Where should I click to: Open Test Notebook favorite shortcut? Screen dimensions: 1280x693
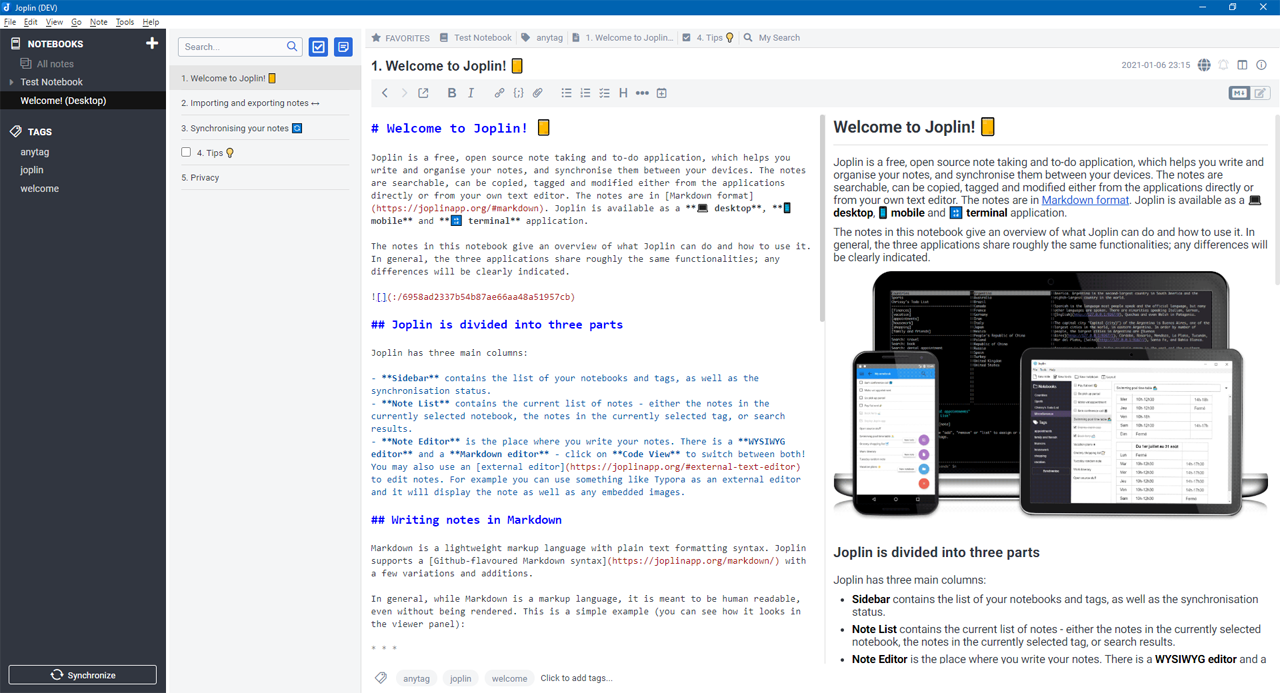coord(476,38)
